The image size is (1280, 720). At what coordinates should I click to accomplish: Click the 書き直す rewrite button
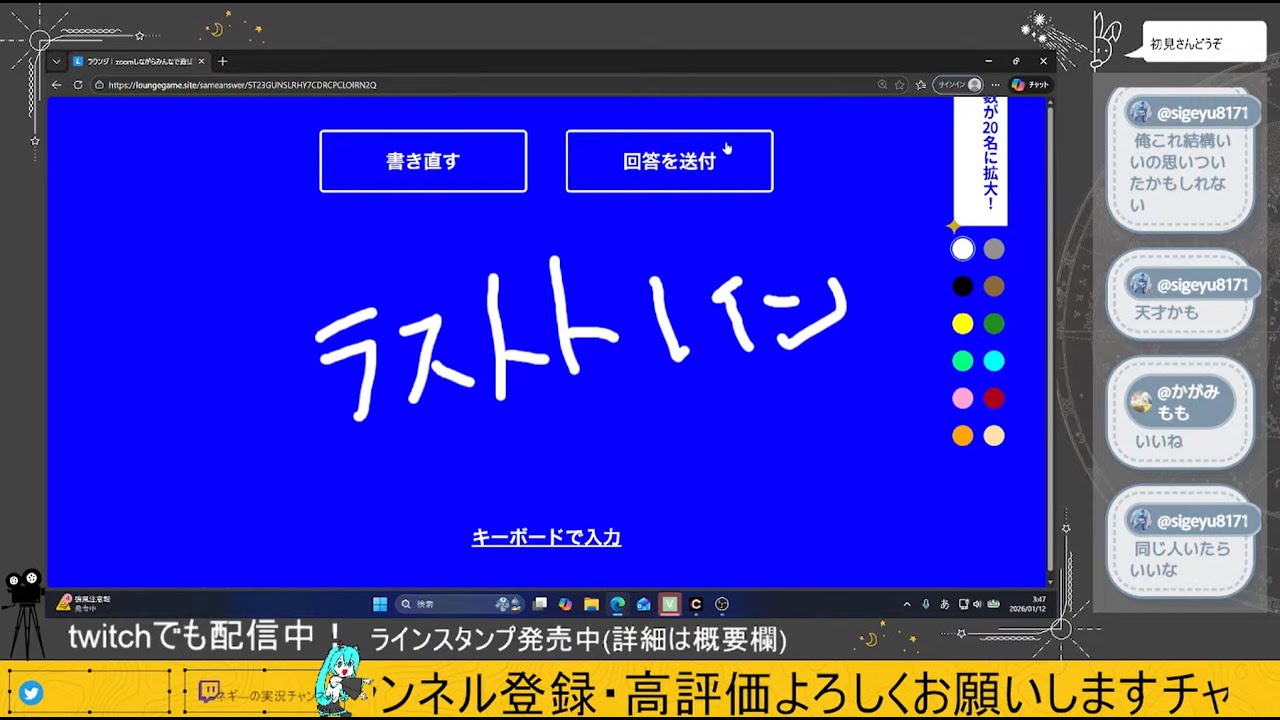[x=423, y=161]
